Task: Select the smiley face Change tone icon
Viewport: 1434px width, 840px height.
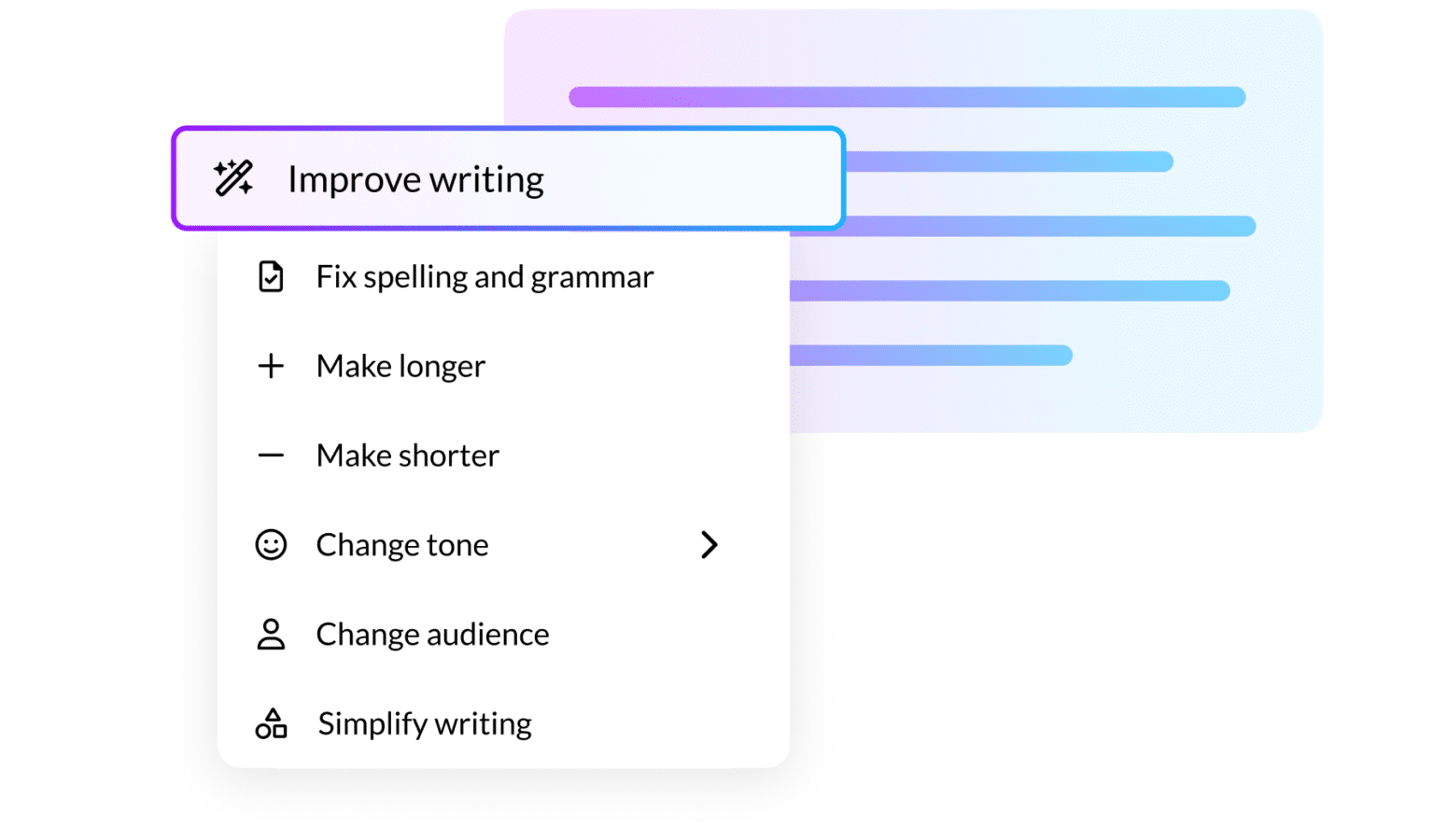Action: [x=271, y=545]
